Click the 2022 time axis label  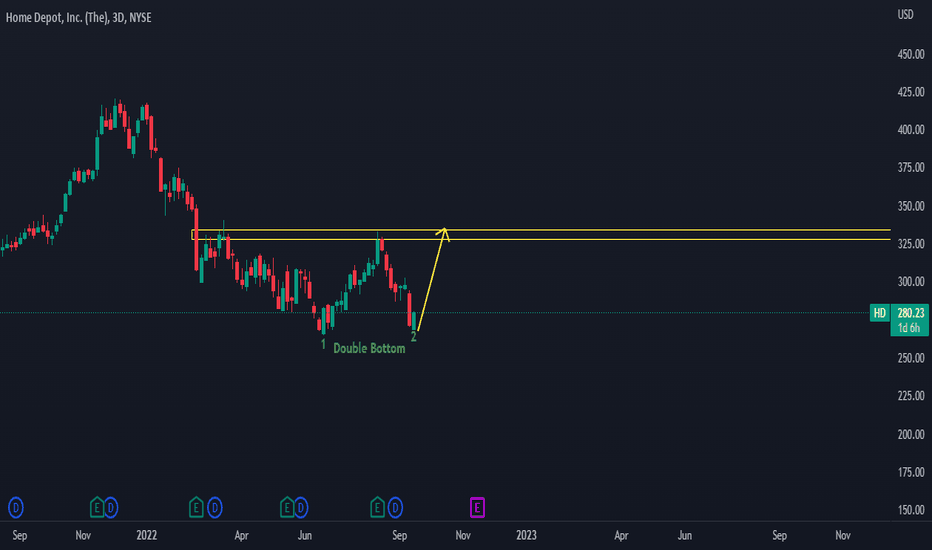tap(146, 535)
